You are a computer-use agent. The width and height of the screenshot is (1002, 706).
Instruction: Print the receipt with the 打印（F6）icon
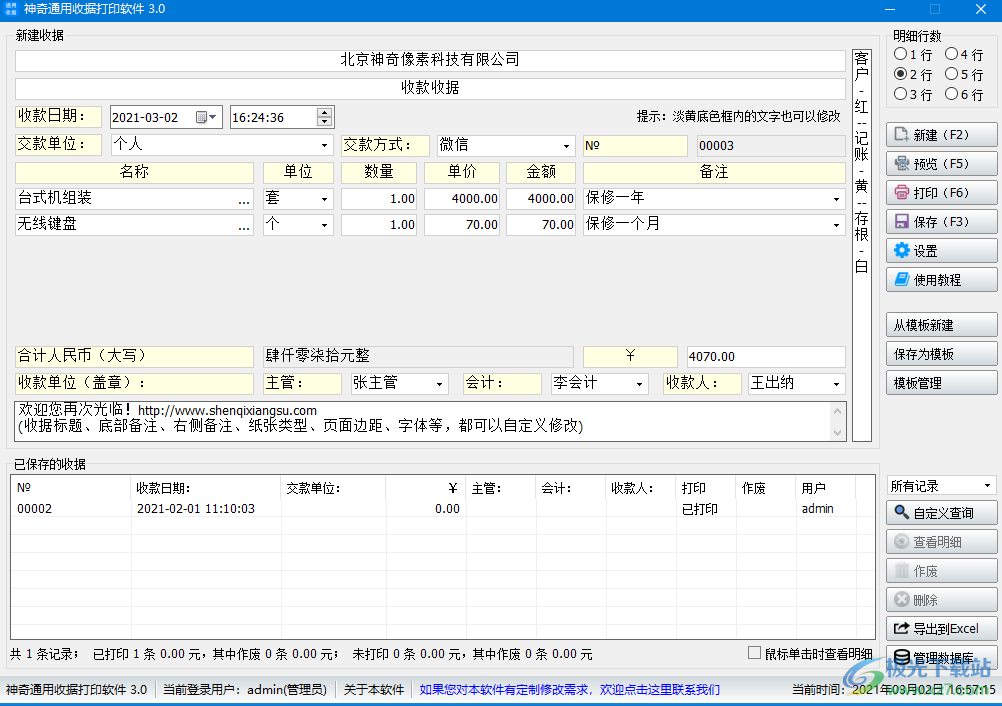(x=941, y=192)
